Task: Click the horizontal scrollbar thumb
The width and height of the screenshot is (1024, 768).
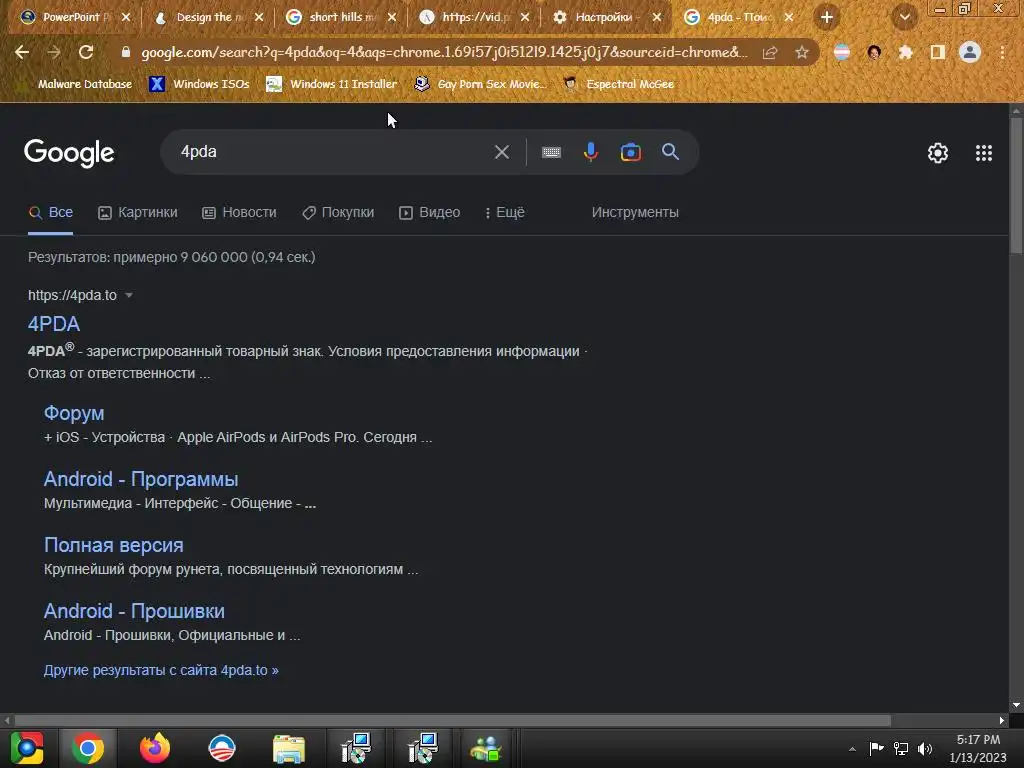Action: pos(453,720)
